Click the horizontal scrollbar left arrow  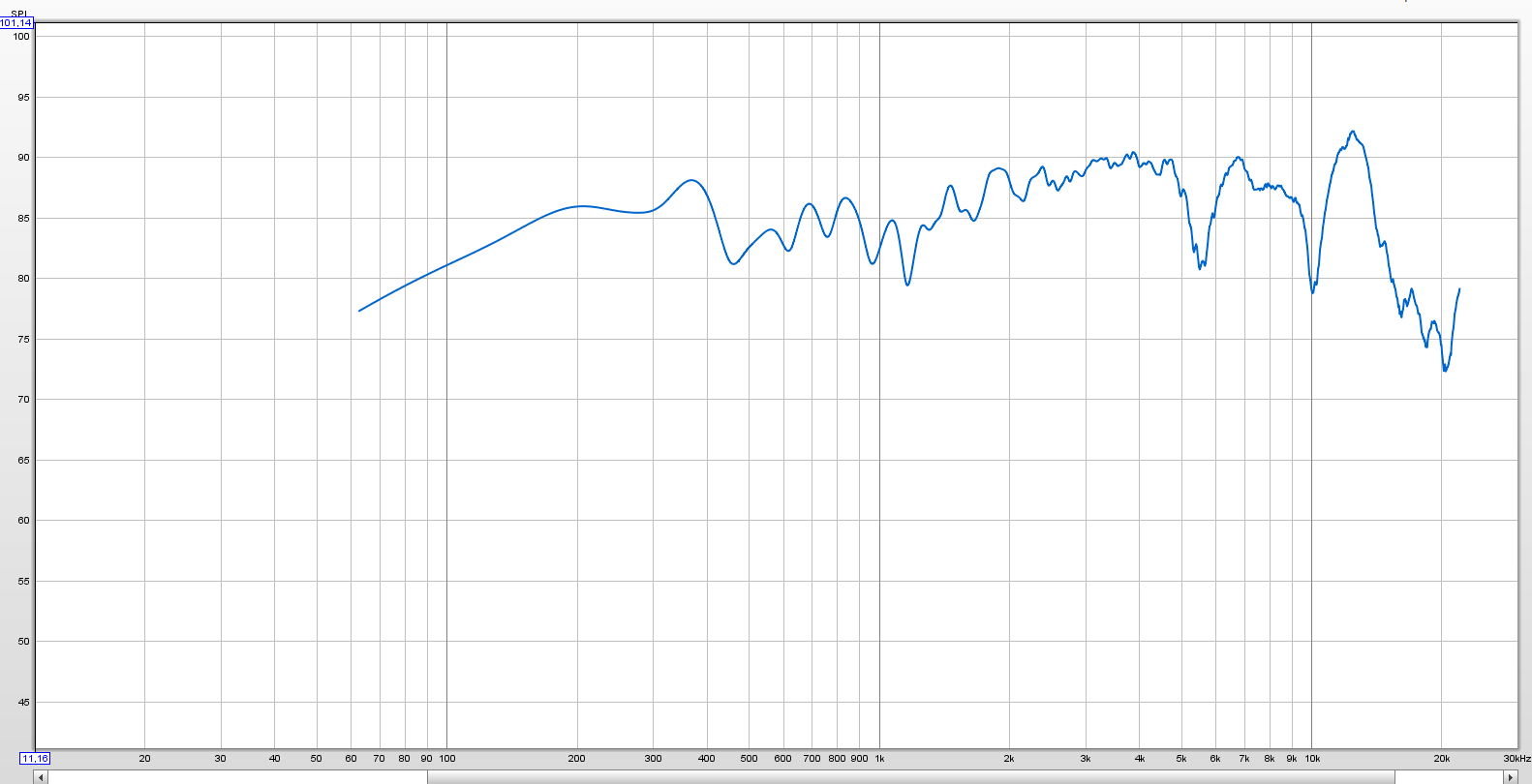(x=42, y=777)
